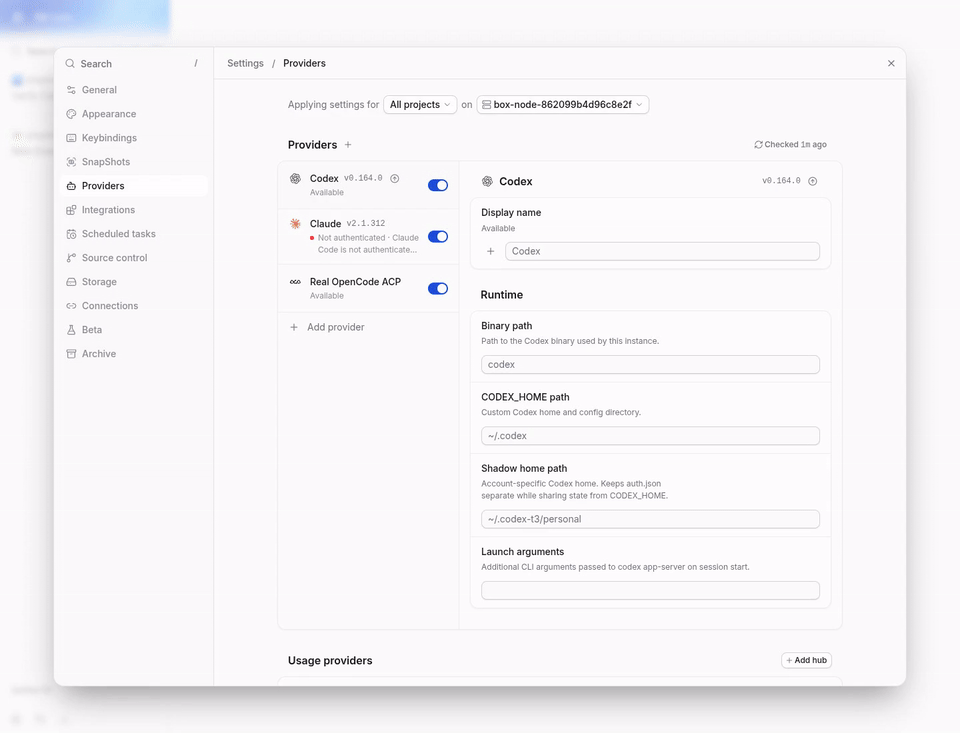The width and height of the screenshot is (960, 733).
Task: Open the Archive section
Action: (x=134, y=353)
